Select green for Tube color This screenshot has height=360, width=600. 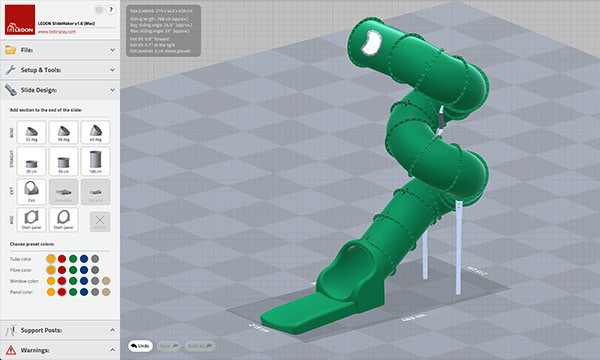click(73, 259)
